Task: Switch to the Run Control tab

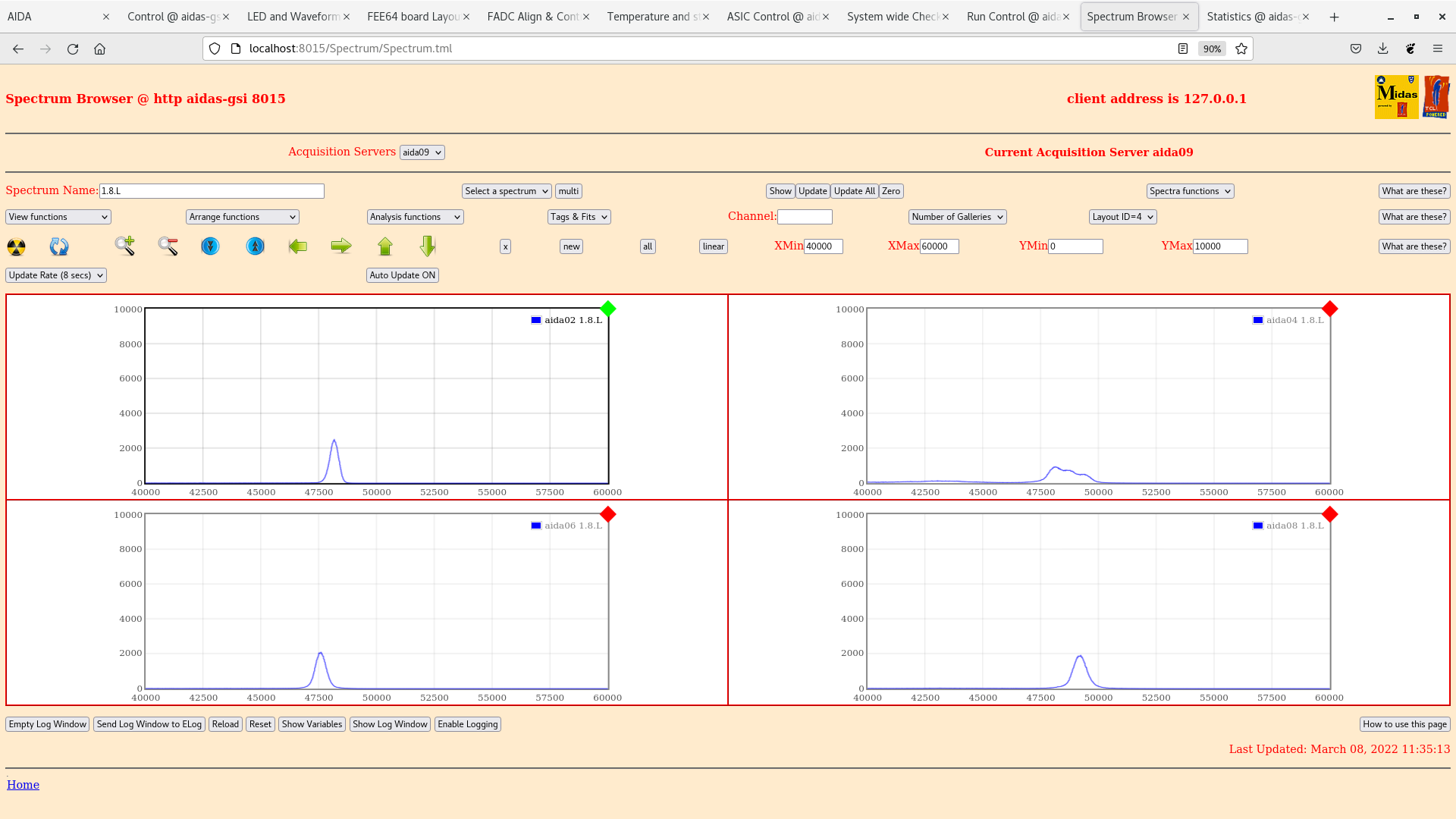Action: tap(1012, 17)
